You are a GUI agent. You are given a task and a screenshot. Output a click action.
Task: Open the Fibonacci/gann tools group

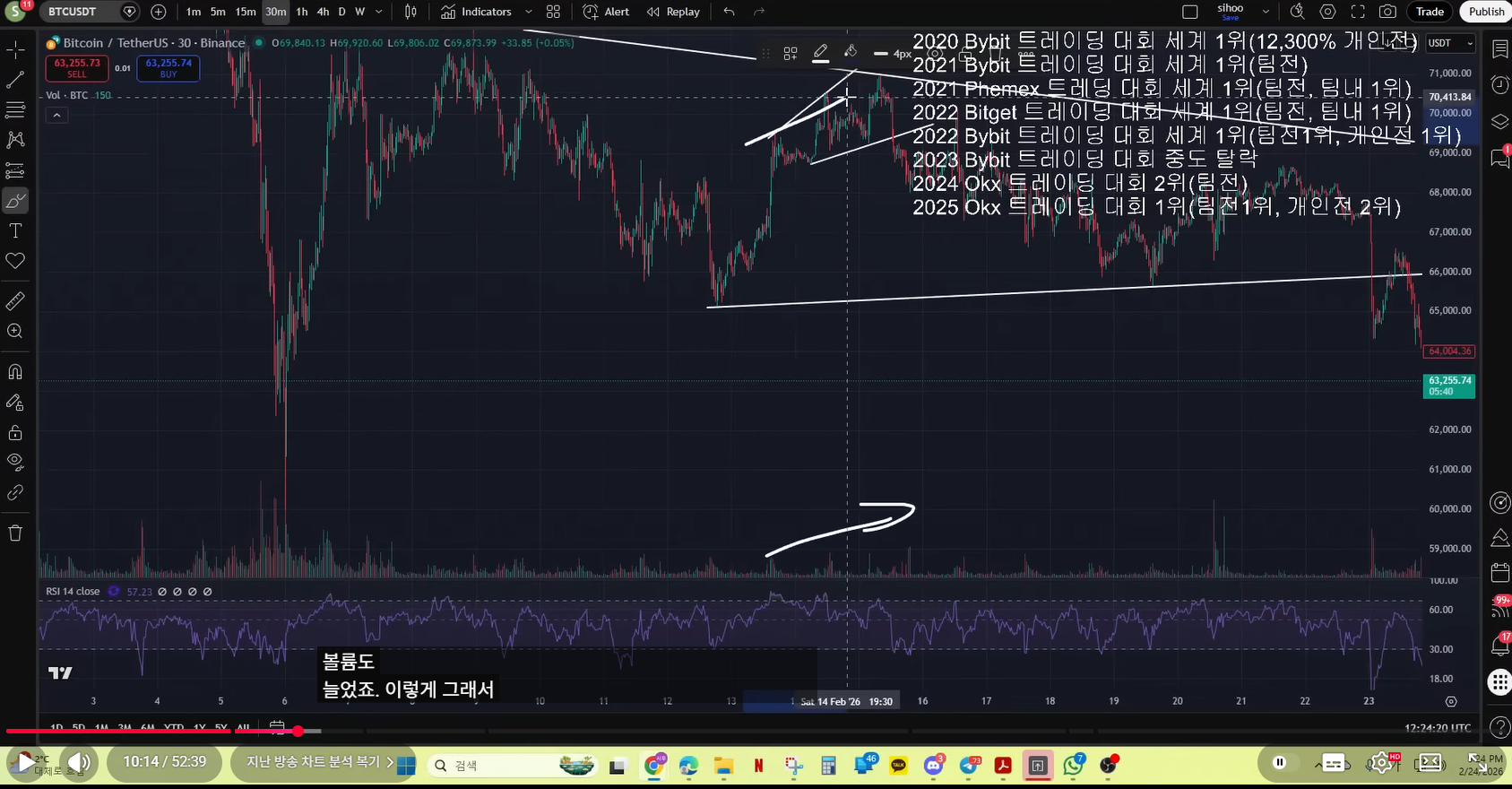[15, 109]
